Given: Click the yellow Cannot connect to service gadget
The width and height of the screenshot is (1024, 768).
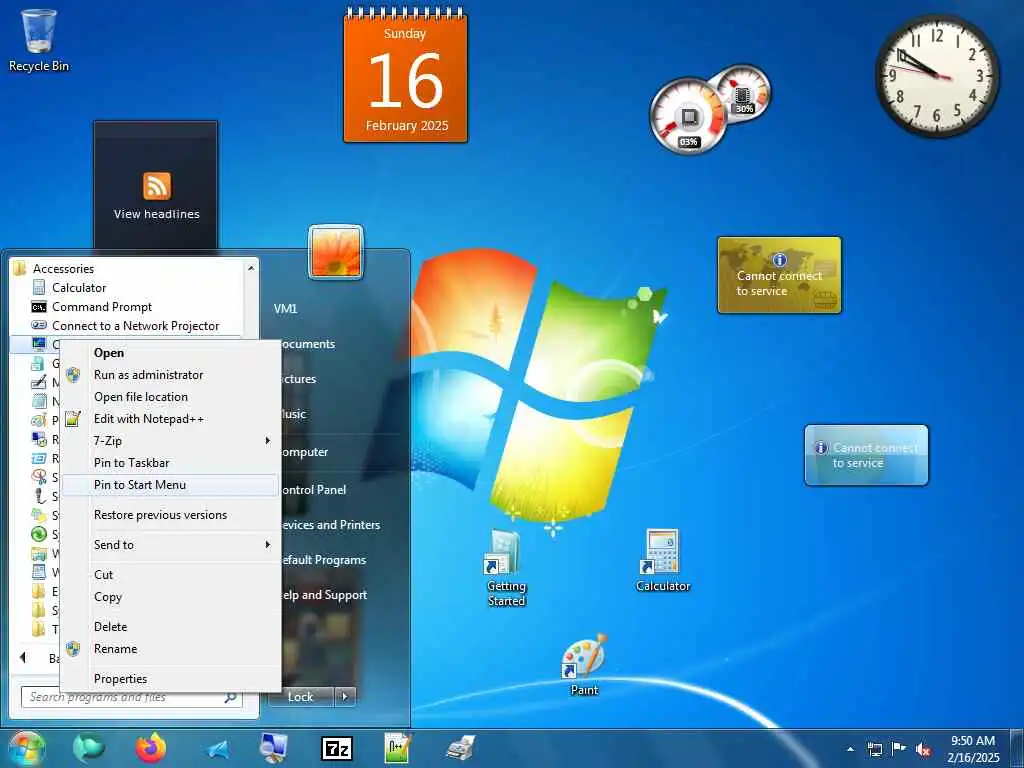Looking at the screenshot, I should (x=779, y=275).
